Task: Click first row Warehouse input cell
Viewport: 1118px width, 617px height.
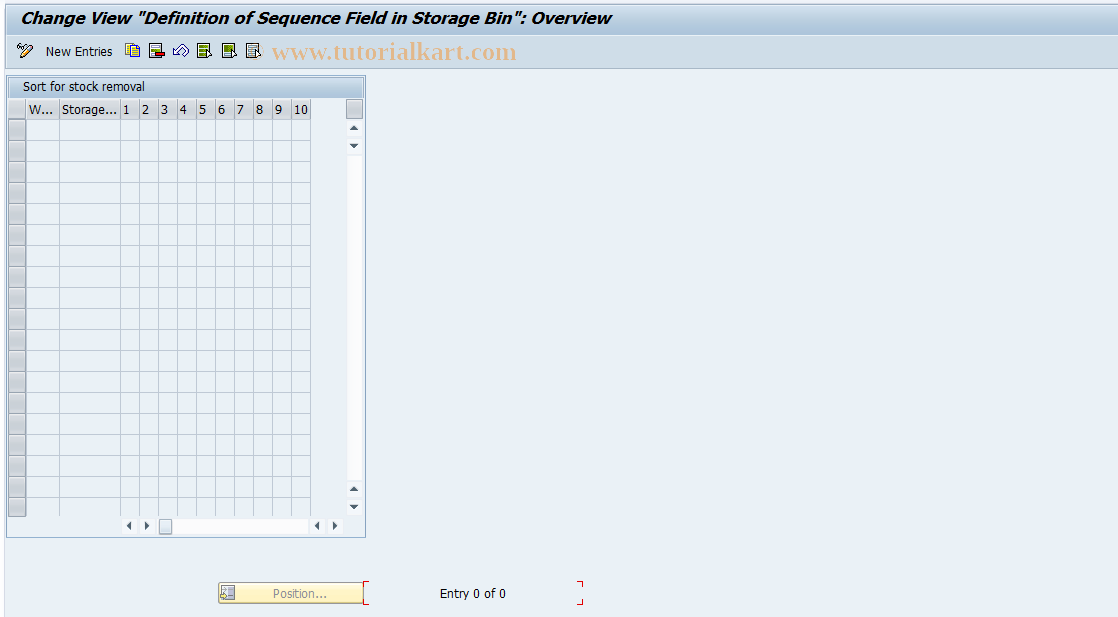Action: click(43, 130)
